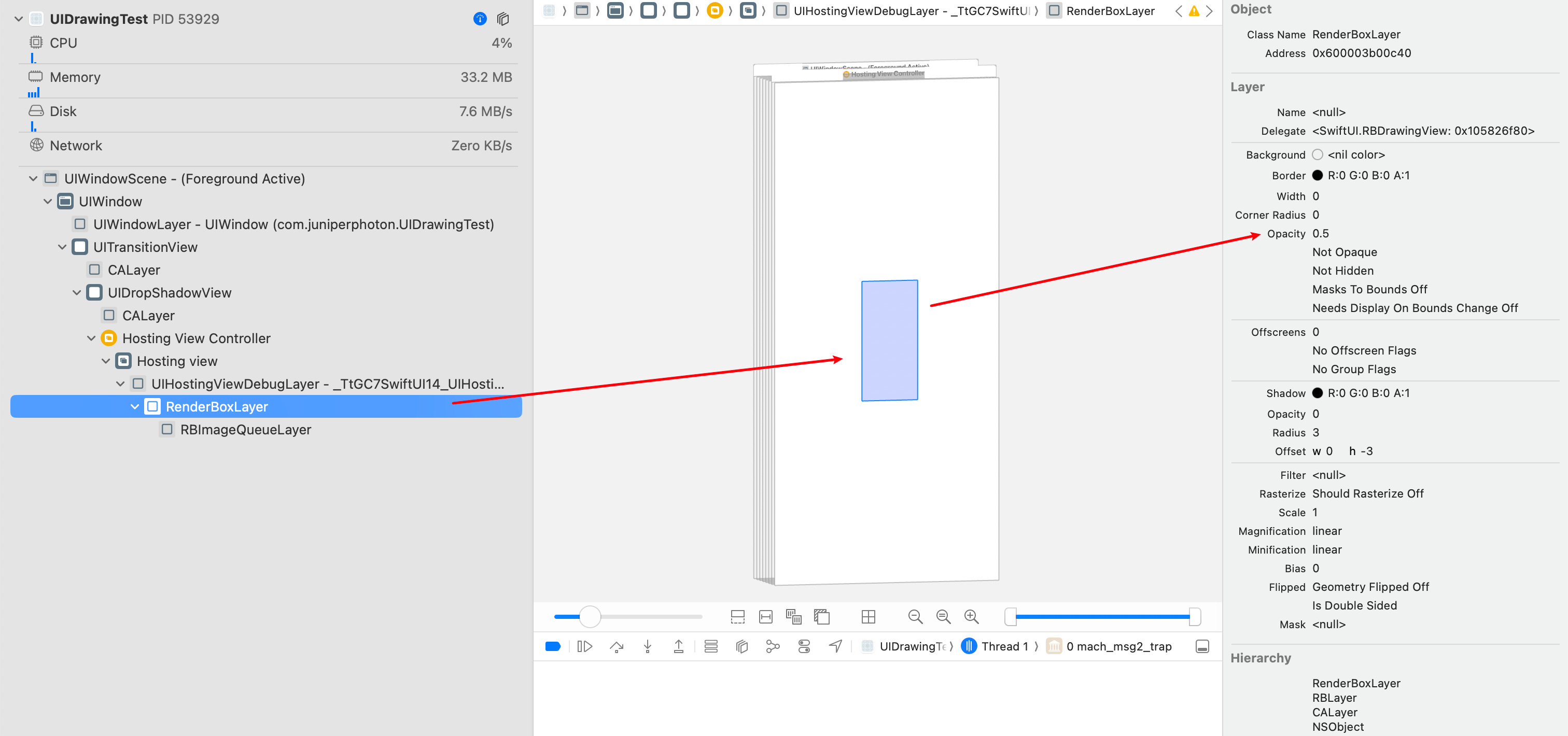Toggle breakpoints activation button

553,646
